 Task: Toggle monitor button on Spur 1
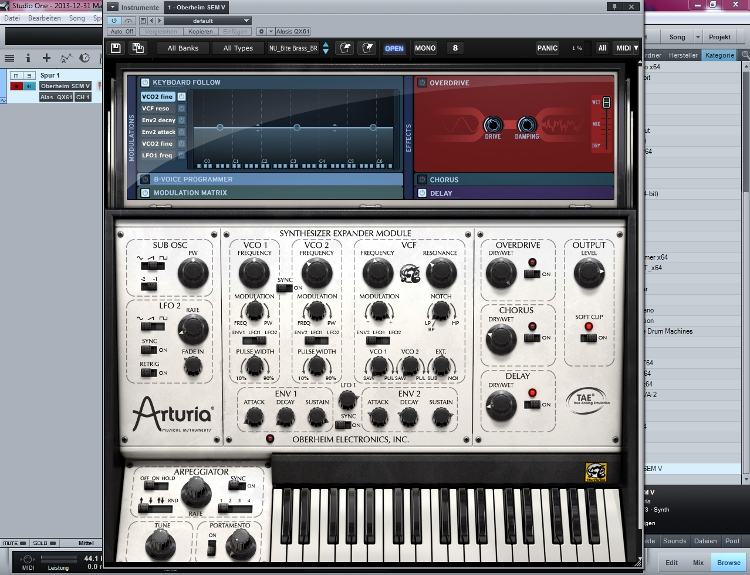click(29, 86)
